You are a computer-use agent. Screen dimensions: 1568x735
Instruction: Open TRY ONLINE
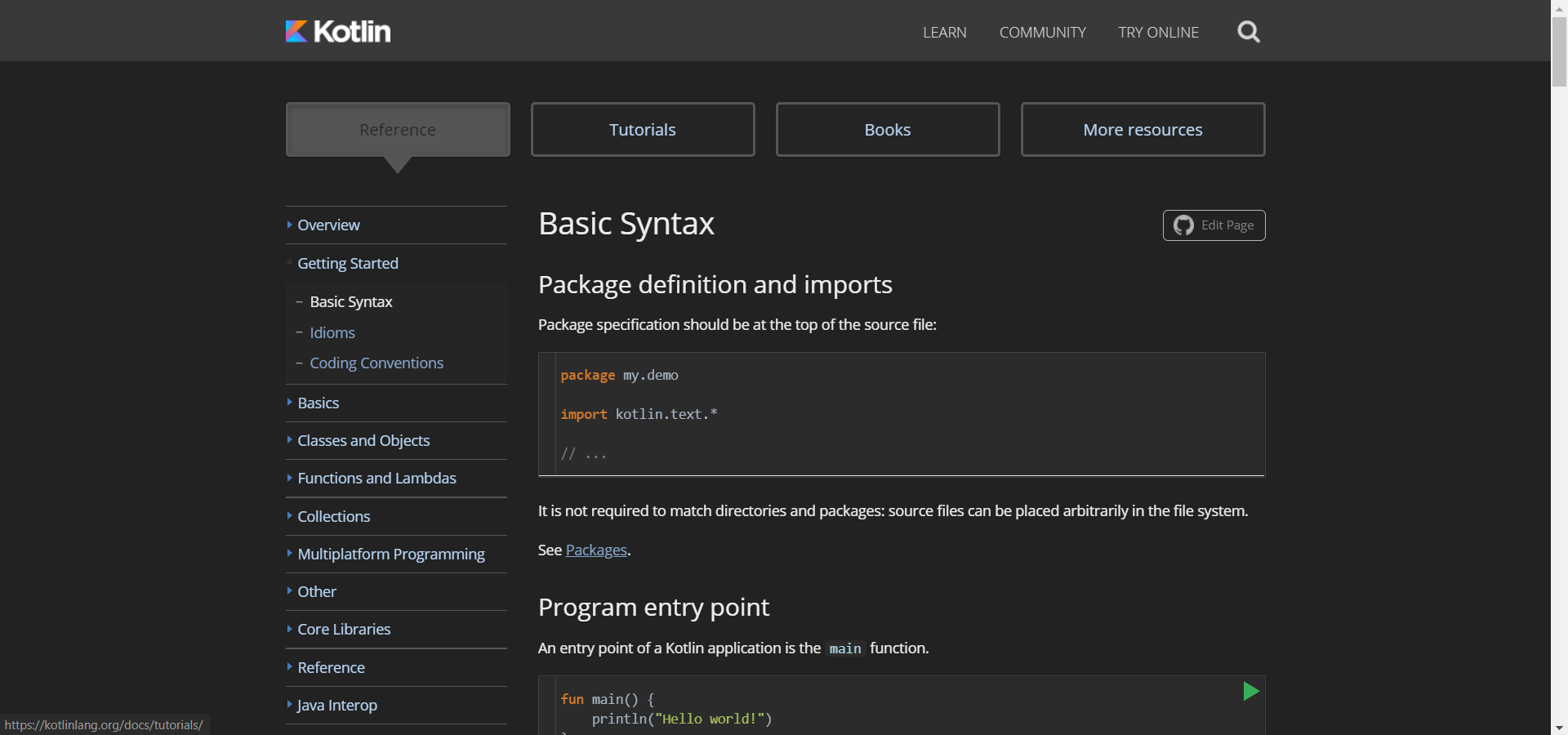pyautogui.click(x=1158, y=32)
